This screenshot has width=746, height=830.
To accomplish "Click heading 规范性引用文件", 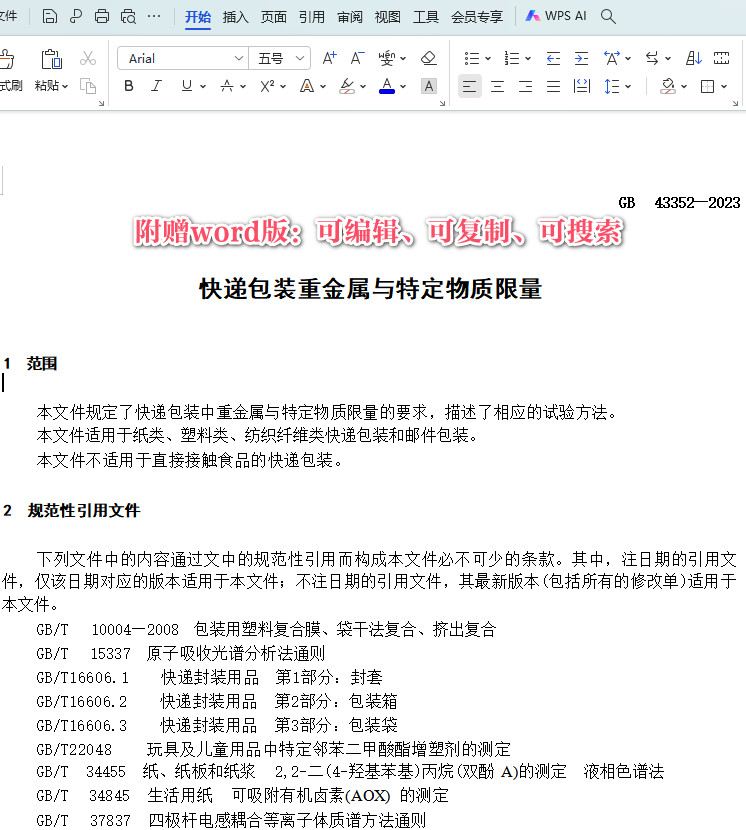I will coord(84,510).
